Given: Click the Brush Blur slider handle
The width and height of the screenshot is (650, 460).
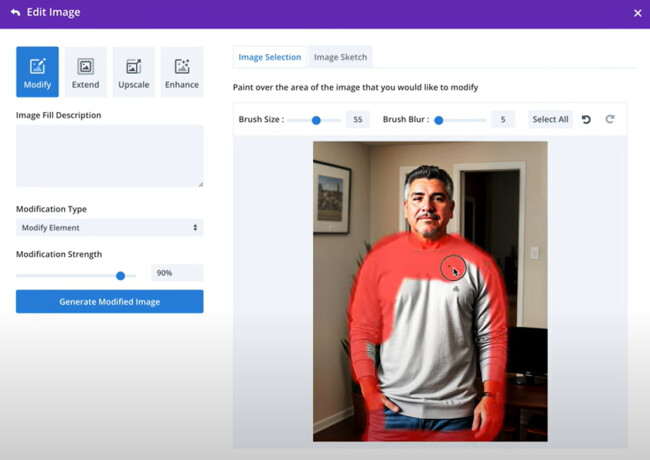Looking at the screenshot, I should pyautogui.click(x=439, y=120).
